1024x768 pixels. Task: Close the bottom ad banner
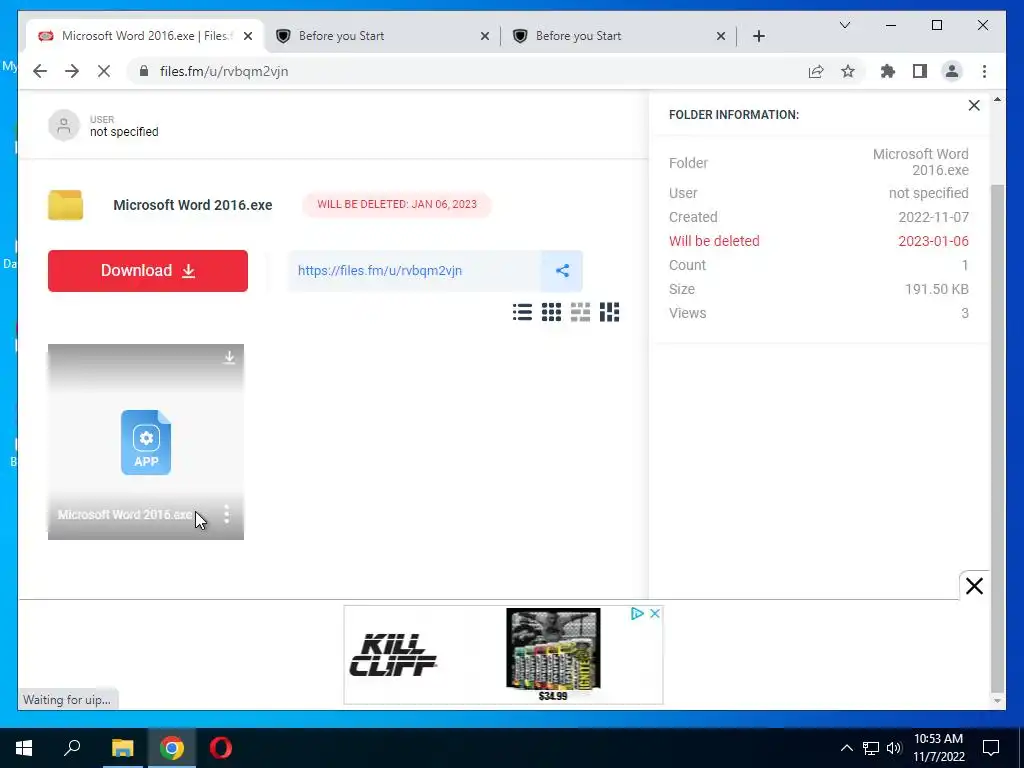[x=974, y=586]
